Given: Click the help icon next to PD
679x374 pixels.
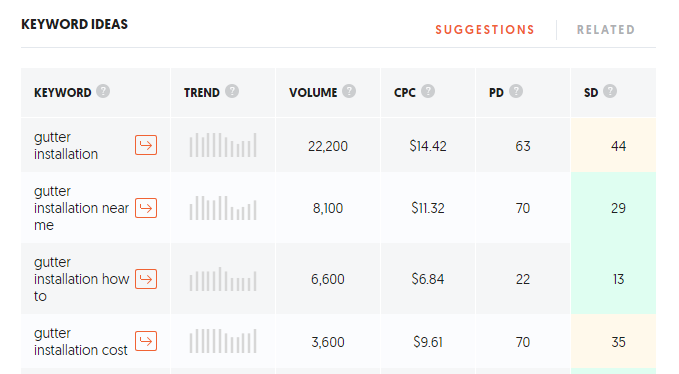Looking at the screenshot, I should [x=516, y=91].
